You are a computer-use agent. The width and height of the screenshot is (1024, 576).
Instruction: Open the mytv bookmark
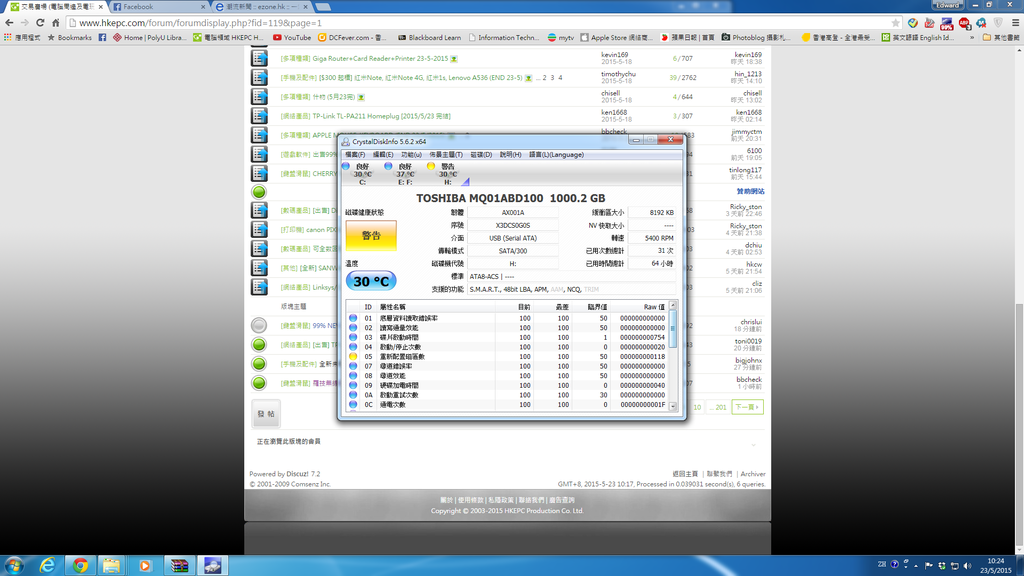pos(560,38)
